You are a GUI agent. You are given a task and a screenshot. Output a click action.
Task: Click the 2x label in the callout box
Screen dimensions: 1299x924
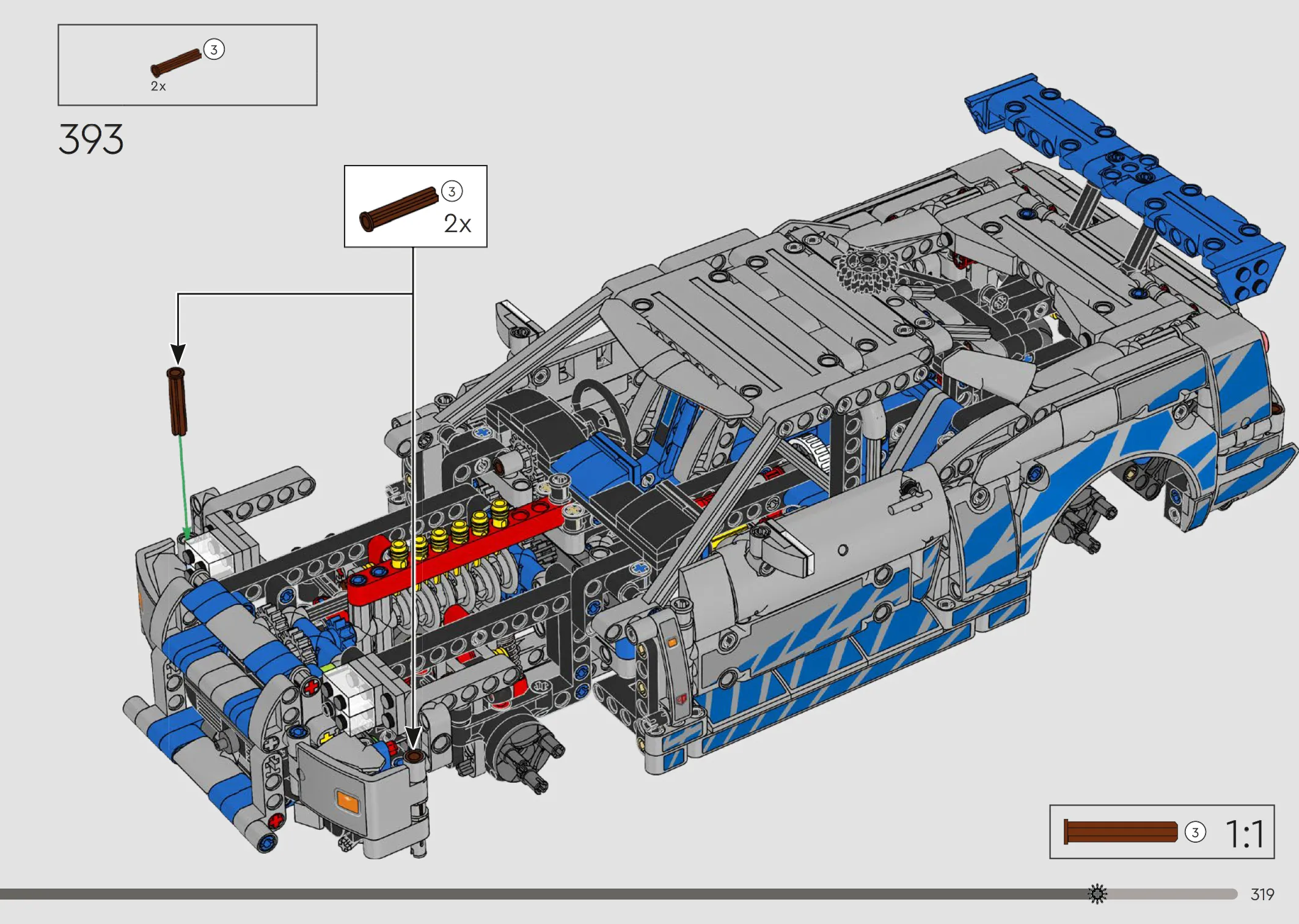point(458,224)
